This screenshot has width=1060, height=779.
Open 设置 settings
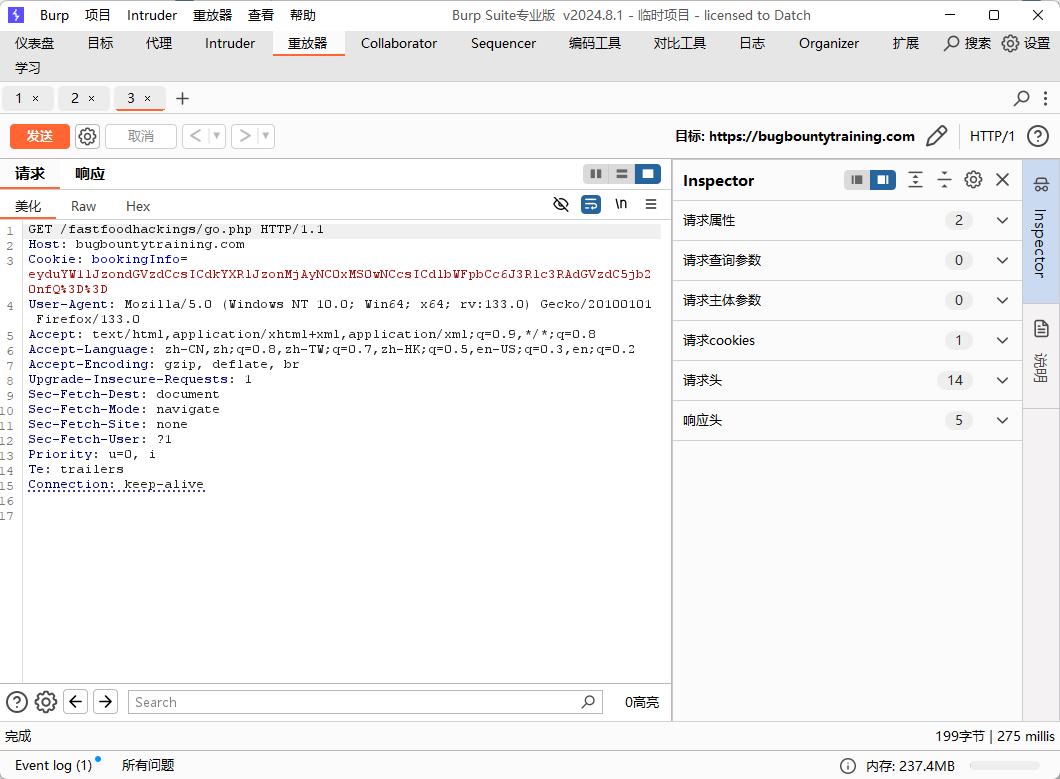tap(1026, 43)
